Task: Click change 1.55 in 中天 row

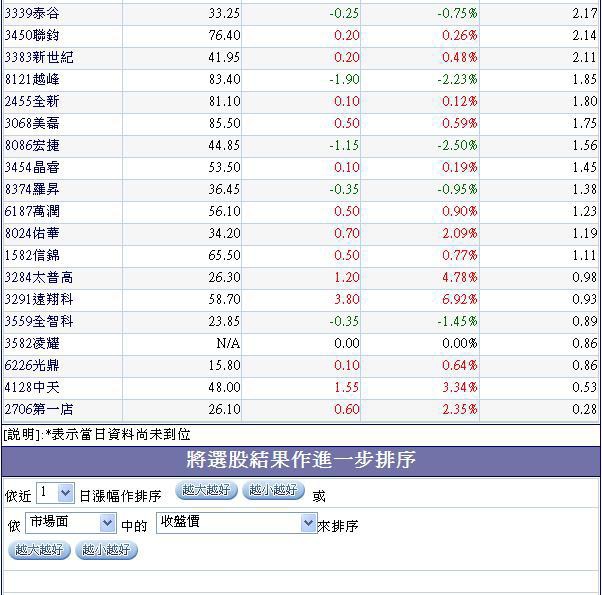Action: [347, 387]
